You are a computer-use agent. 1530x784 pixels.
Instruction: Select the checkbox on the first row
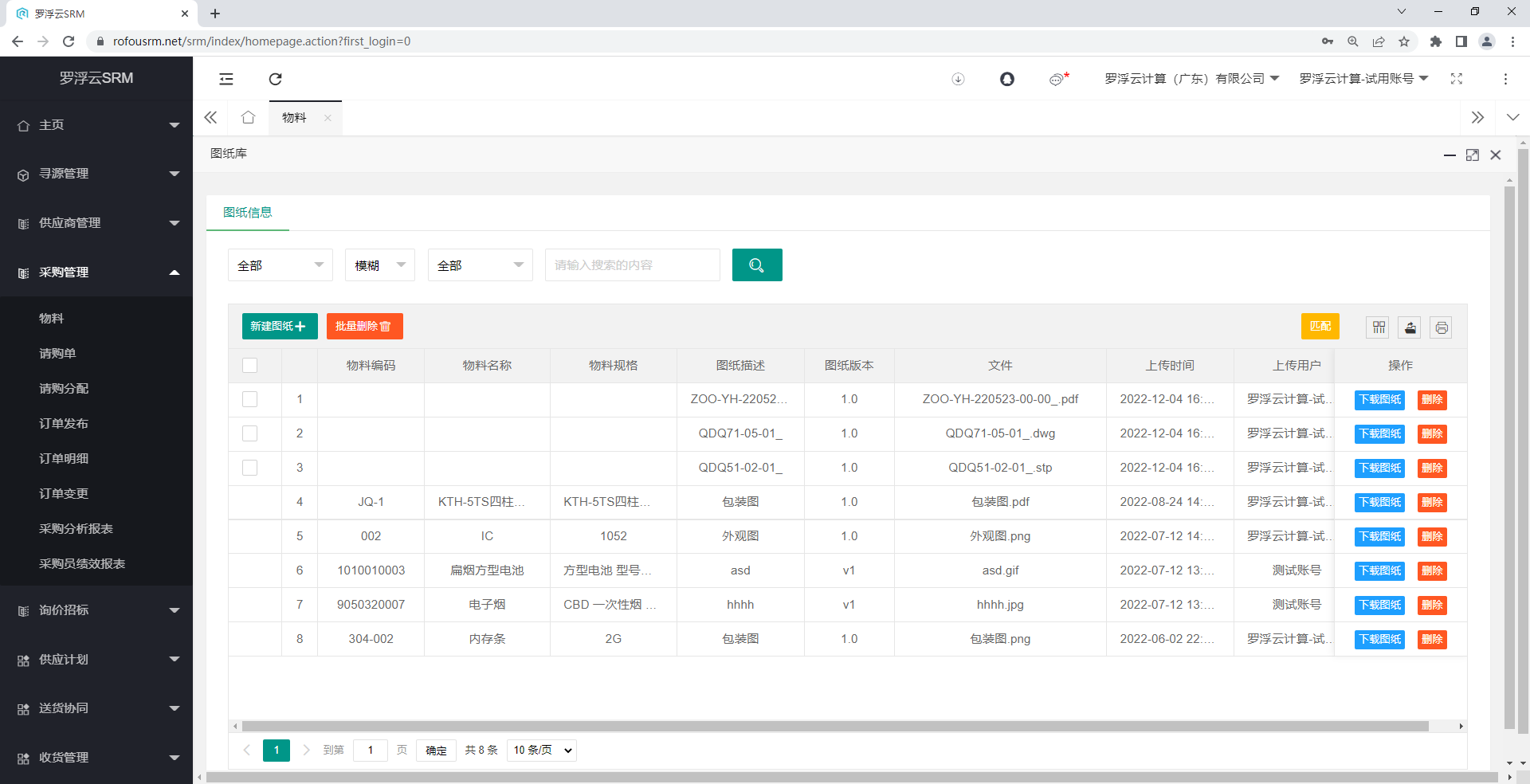[249, 399]
